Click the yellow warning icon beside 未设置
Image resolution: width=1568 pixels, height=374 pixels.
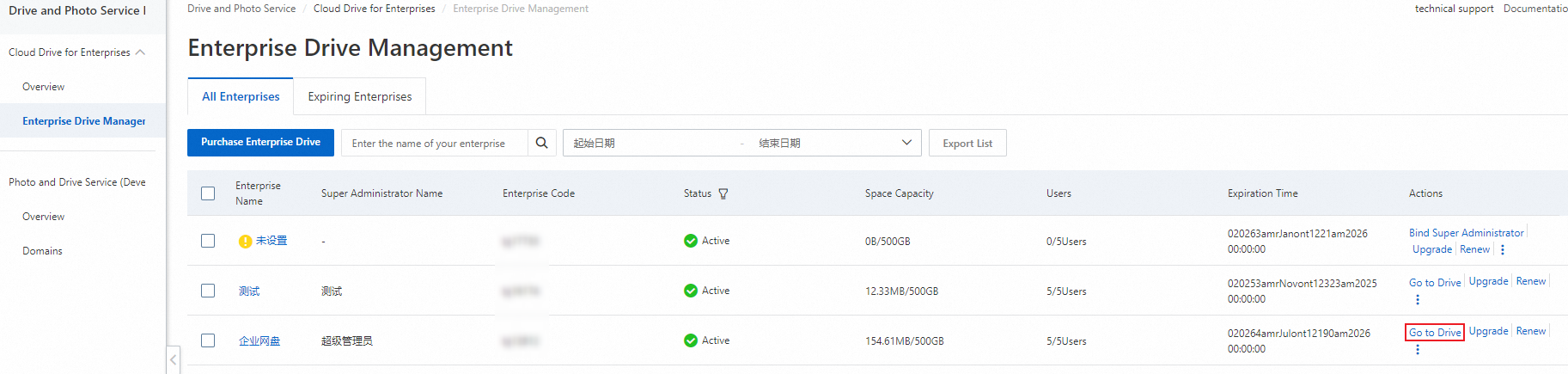tap(245, 242)
